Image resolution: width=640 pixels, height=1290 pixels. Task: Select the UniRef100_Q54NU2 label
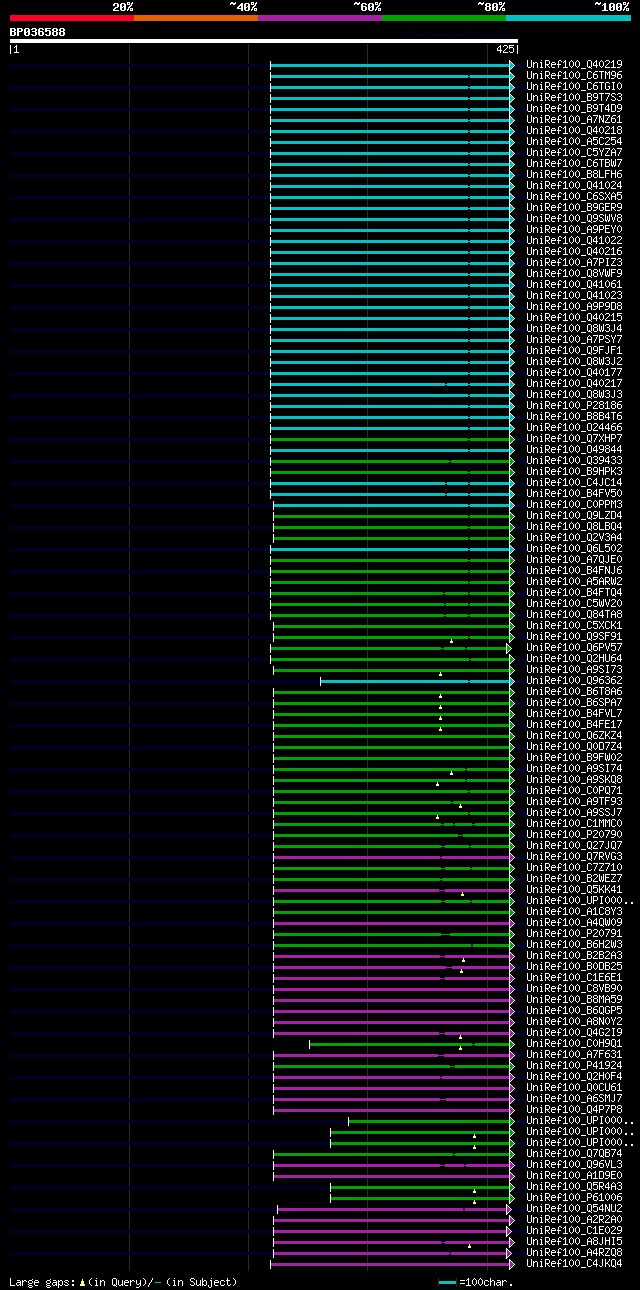click(x=574, y=1209)
